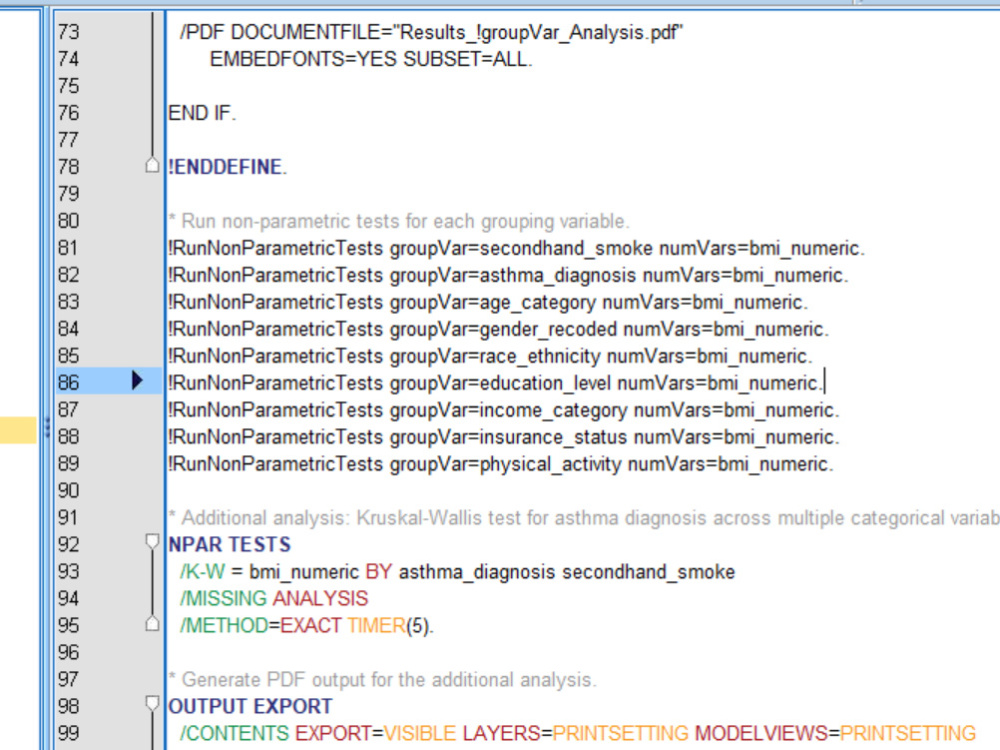The height and width of the screenshot is (750, 1000).
Task: Place cursor in gender_recoded macro call line
Action: (499, 329)
